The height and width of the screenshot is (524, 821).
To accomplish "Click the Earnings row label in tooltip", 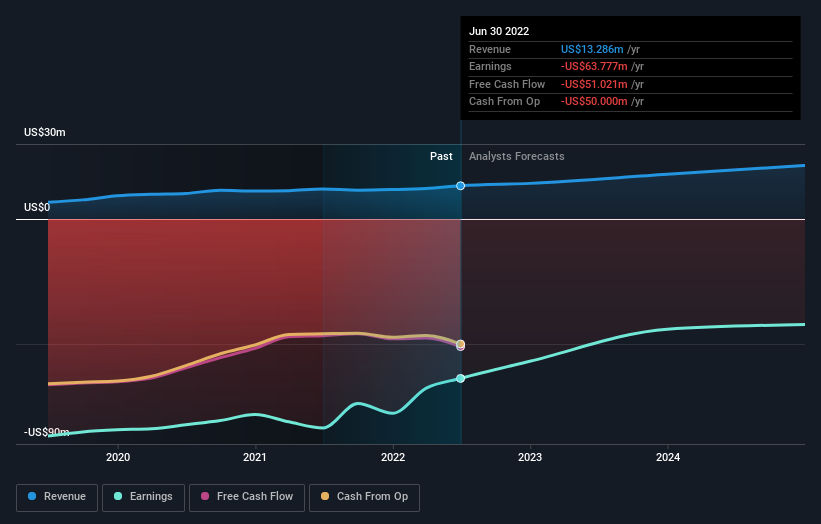I will [490, 66].
